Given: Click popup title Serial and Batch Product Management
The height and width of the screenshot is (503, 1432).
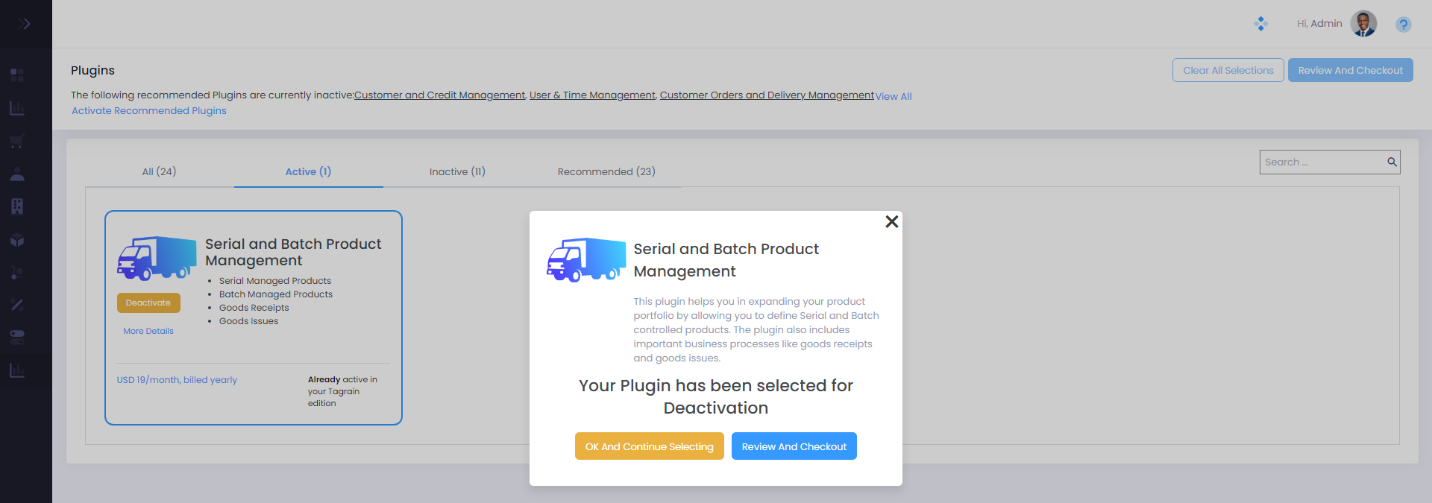Looking at the screenshot, I should 727,260.
